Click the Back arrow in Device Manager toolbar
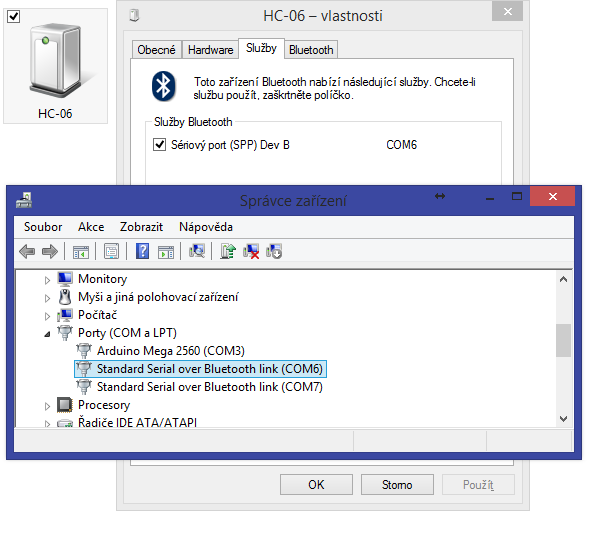The height and width of the screenshot is (543, 609). 27,252
